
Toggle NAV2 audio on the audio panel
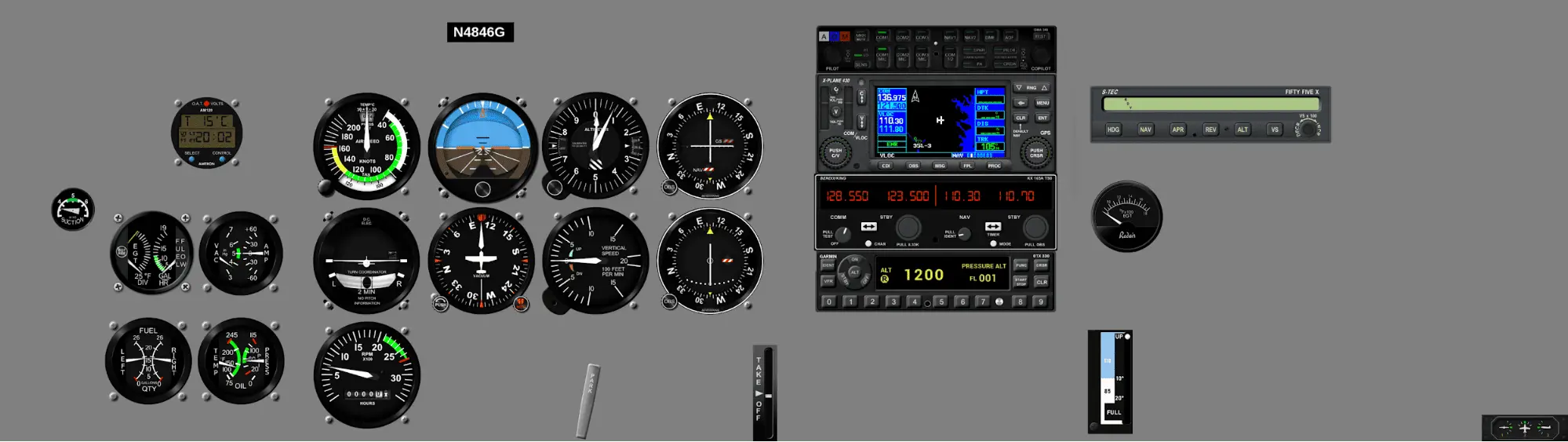970,35
